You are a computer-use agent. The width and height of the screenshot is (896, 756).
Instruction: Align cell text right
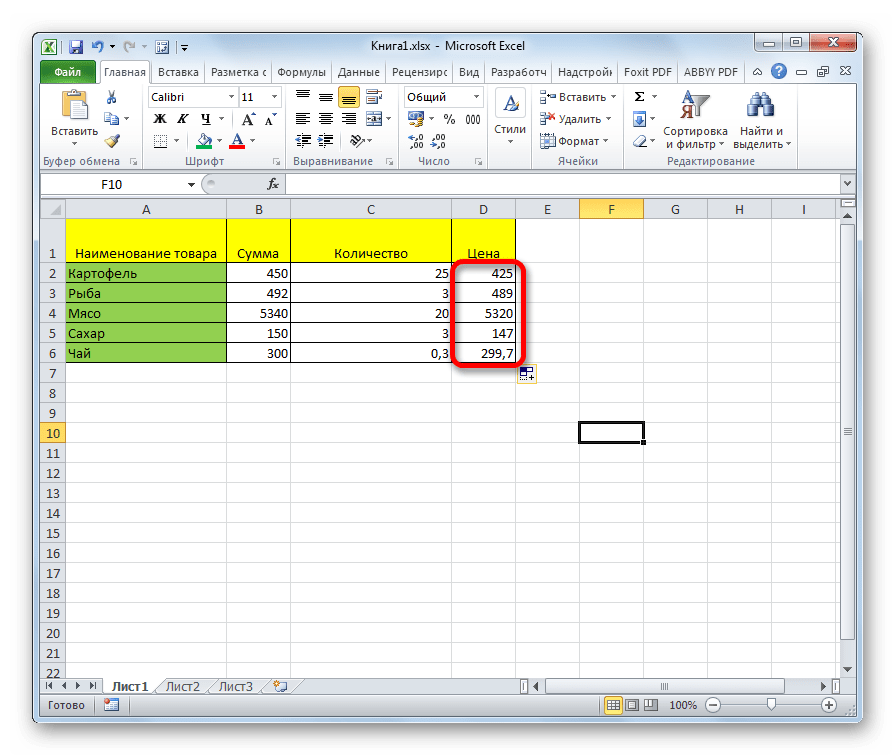point(349,119)
